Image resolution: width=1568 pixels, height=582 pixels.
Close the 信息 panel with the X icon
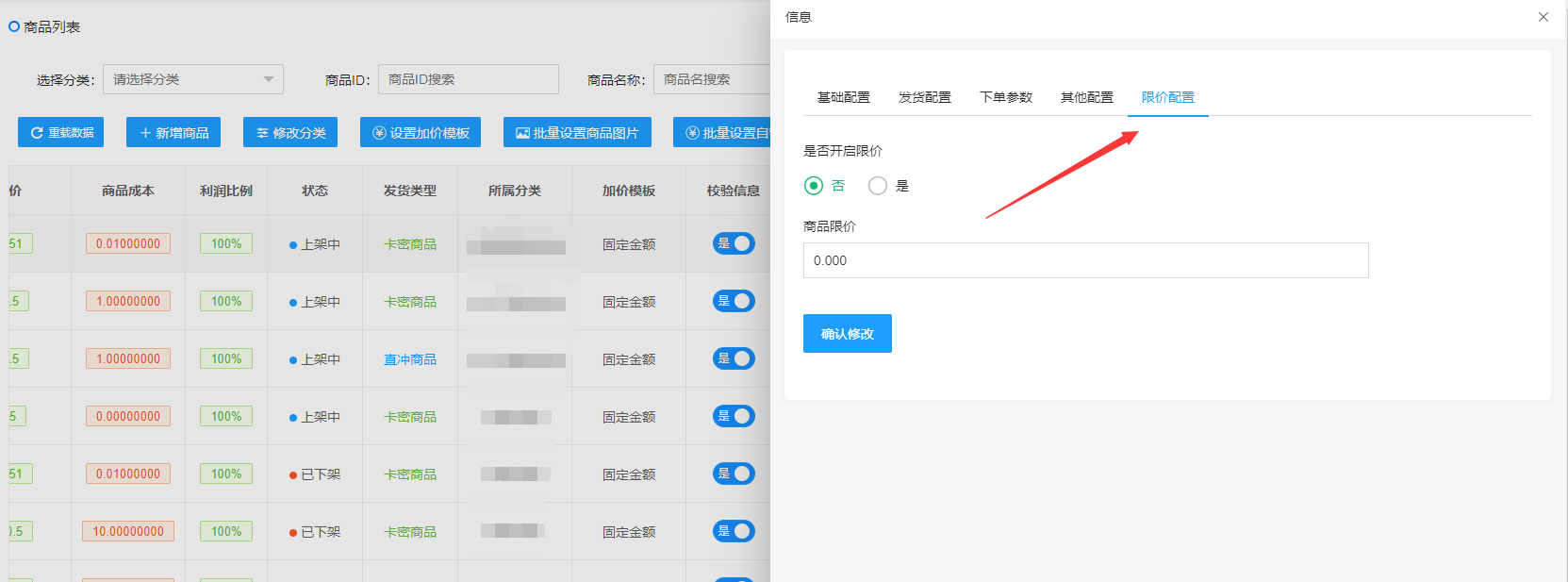pyautogui.click(x=1543, y=17)
